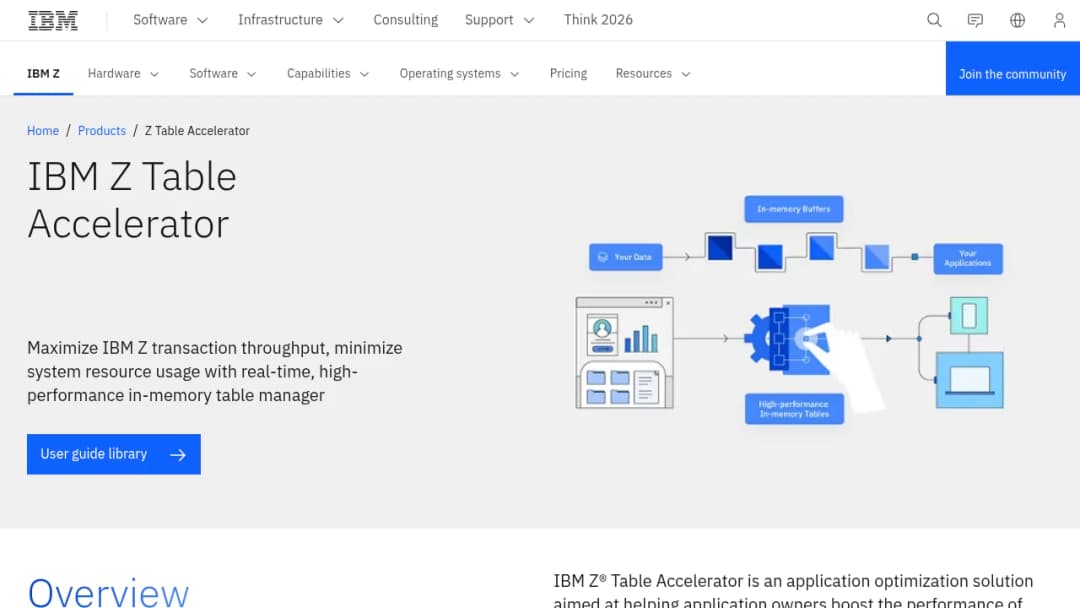Screen dimensions: 1080x608
Task: Open Think 2026 in top navigation
Action: point(598,20)
